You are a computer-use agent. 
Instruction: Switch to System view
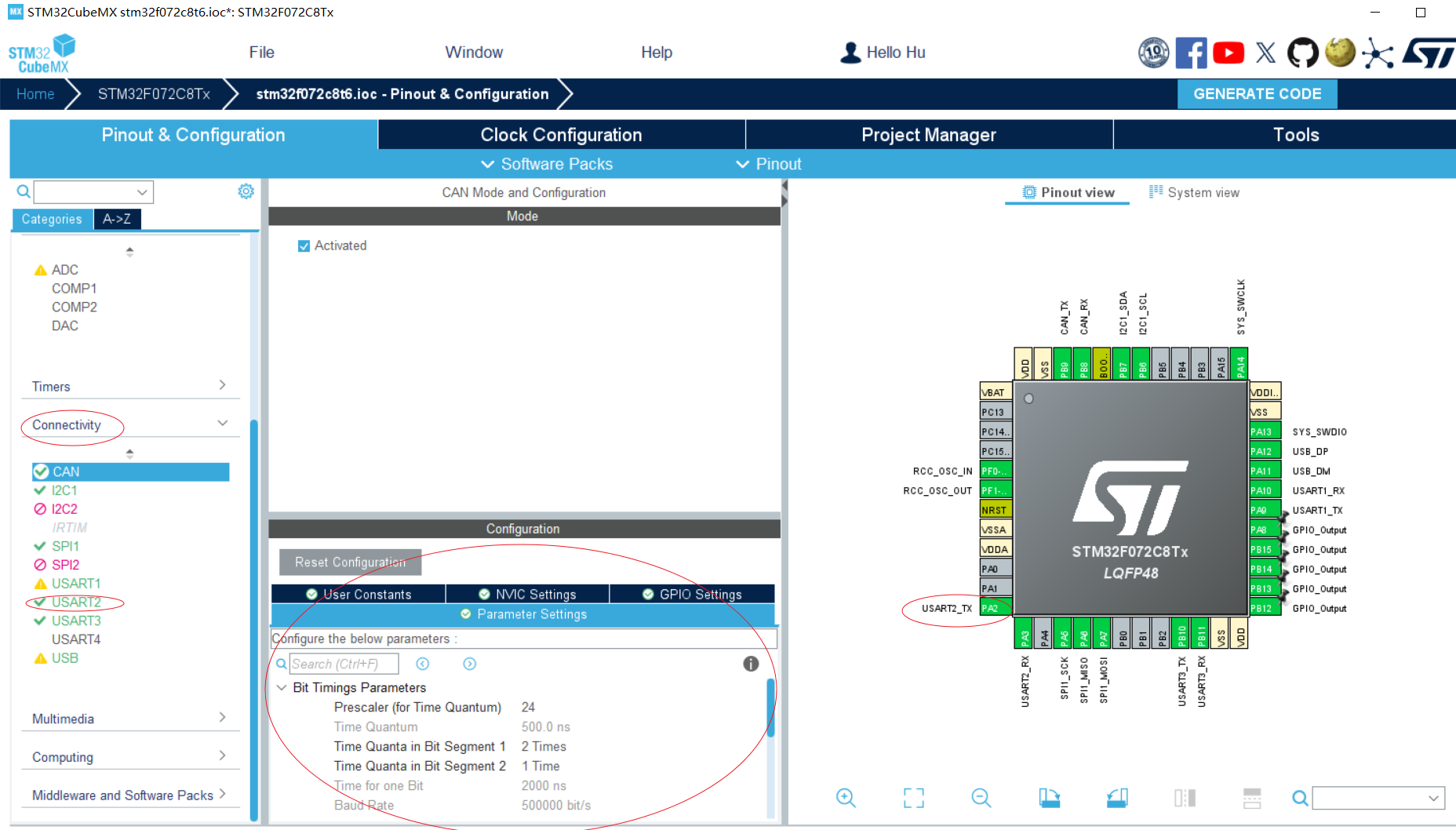[1194, 192]
